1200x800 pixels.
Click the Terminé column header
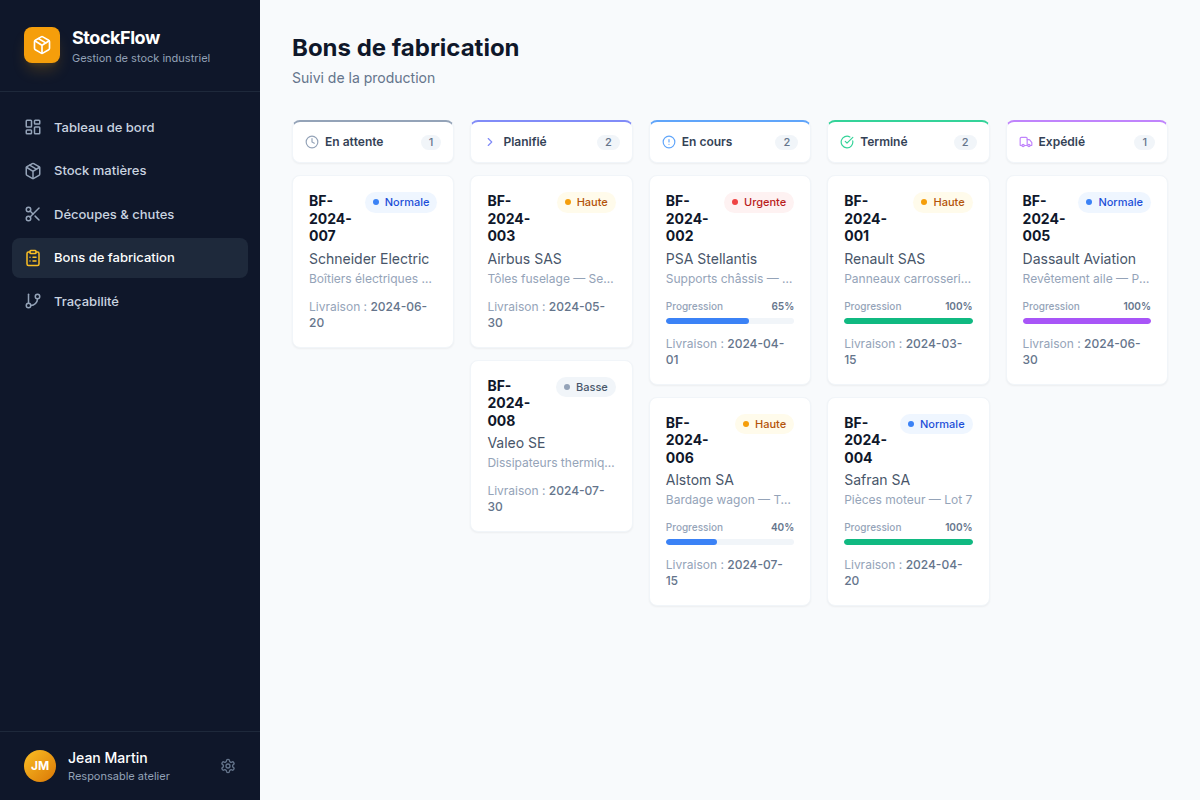(908, 142)
